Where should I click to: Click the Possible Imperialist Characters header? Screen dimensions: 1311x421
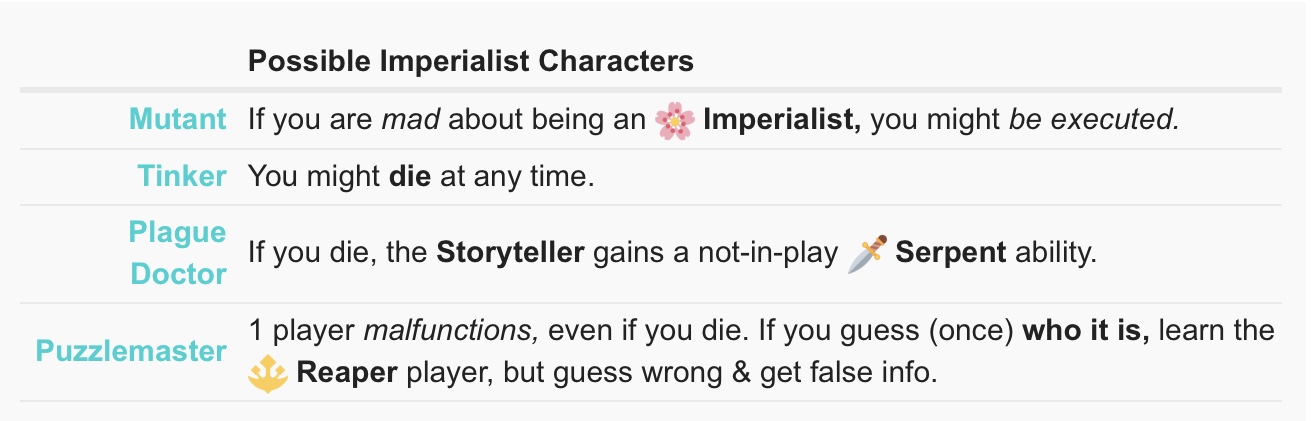coord(471,62)
